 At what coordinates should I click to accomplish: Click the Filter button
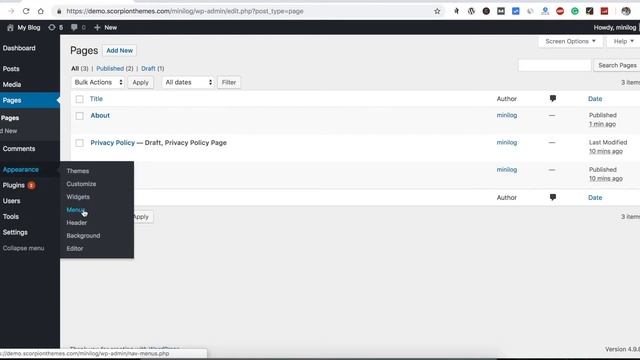229,82
